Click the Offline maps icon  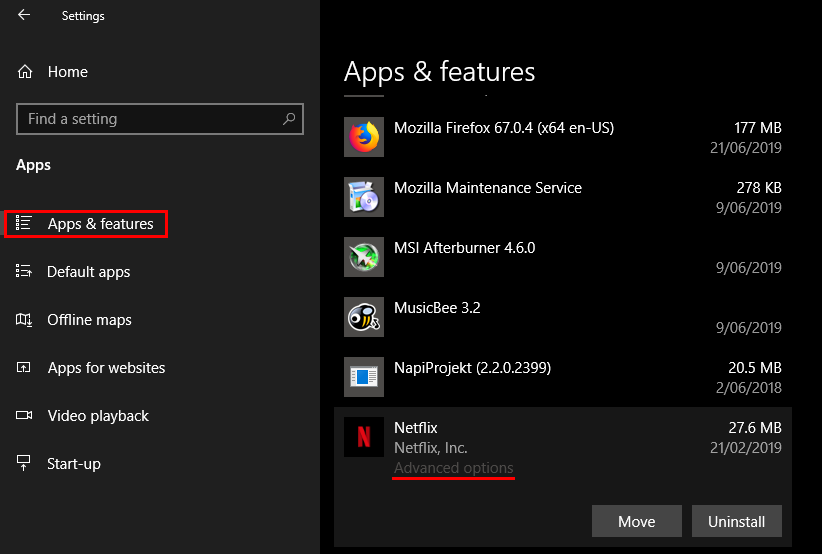(24, 320)
